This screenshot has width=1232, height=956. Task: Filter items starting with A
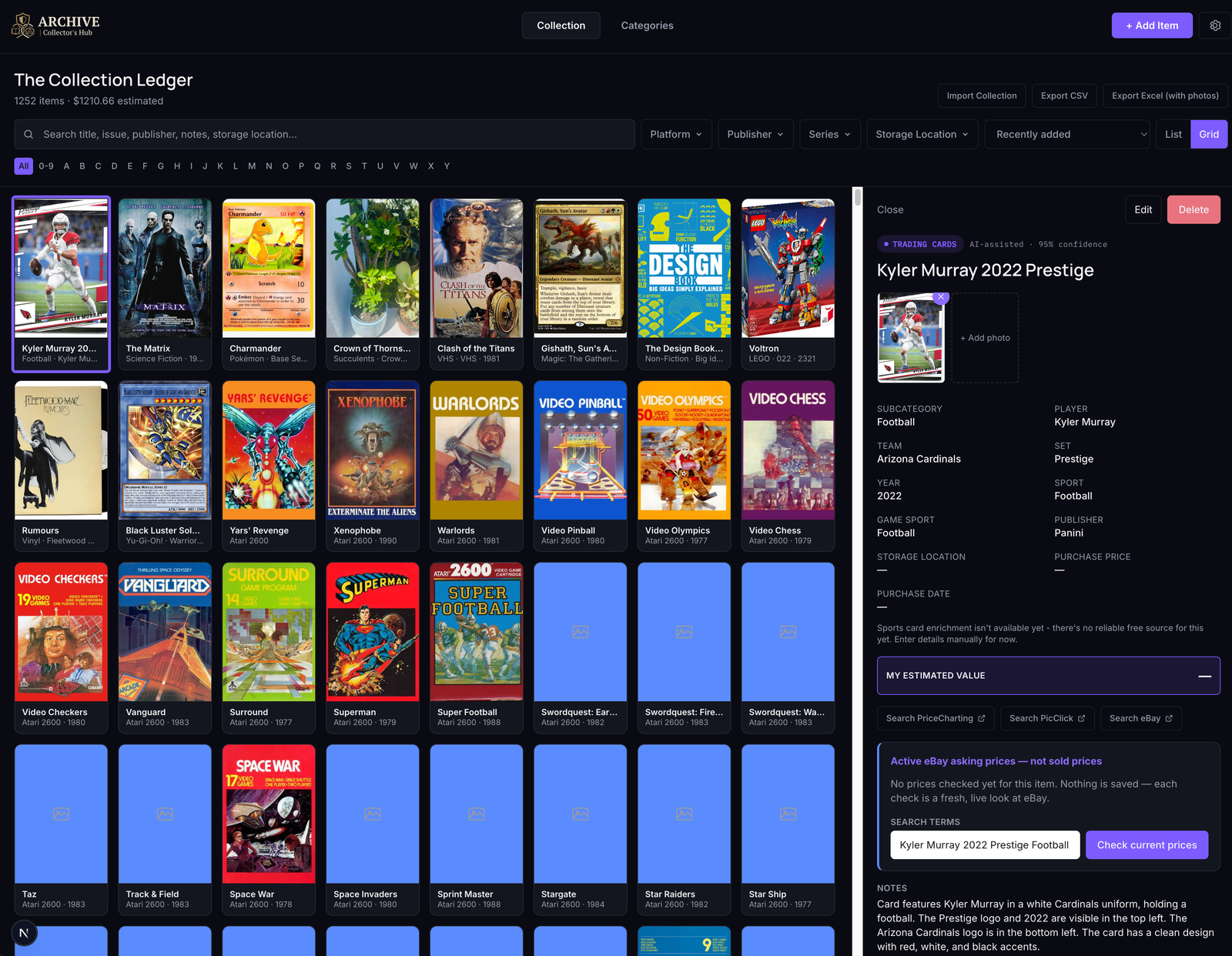[67, 166]
